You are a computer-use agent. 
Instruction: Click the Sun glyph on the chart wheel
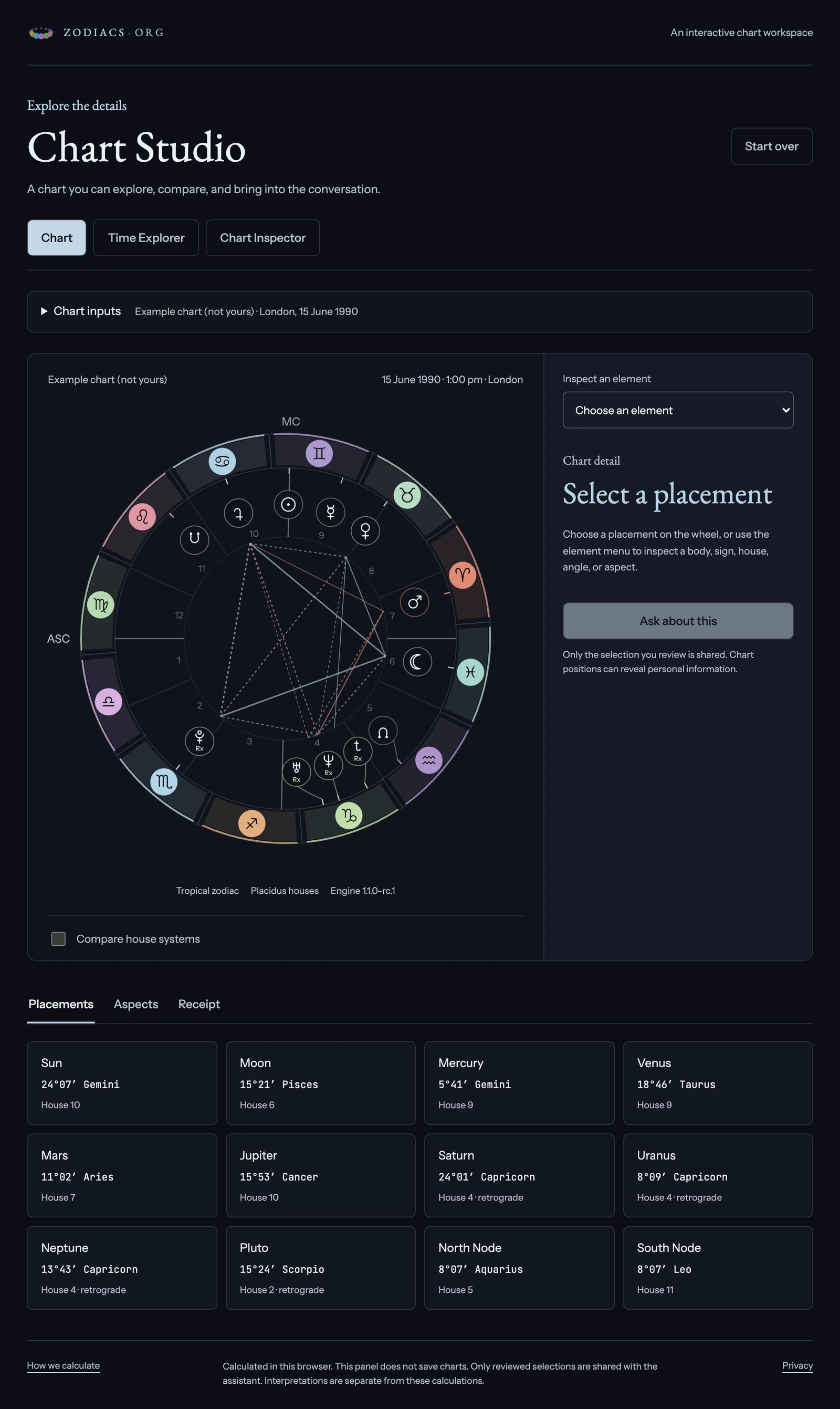click(x=288, y=504)
